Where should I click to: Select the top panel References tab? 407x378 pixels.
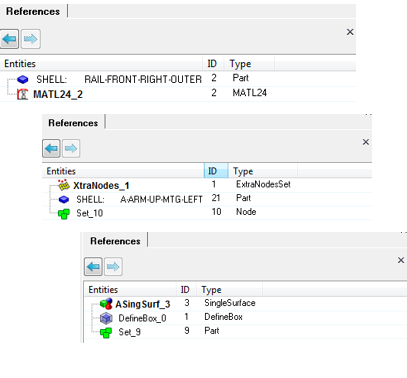(33, 11)
